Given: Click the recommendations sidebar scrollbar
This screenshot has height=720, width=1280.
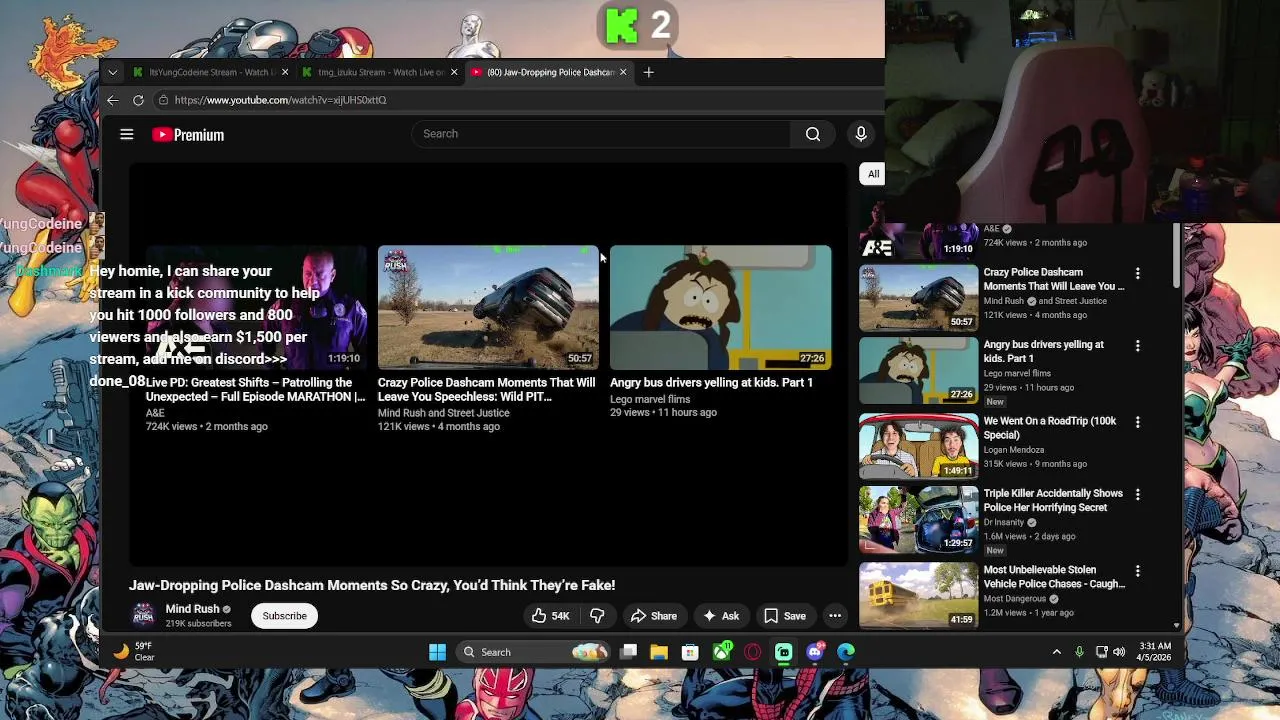Looking at the screenshot, I should click(x=1176, y=255).
